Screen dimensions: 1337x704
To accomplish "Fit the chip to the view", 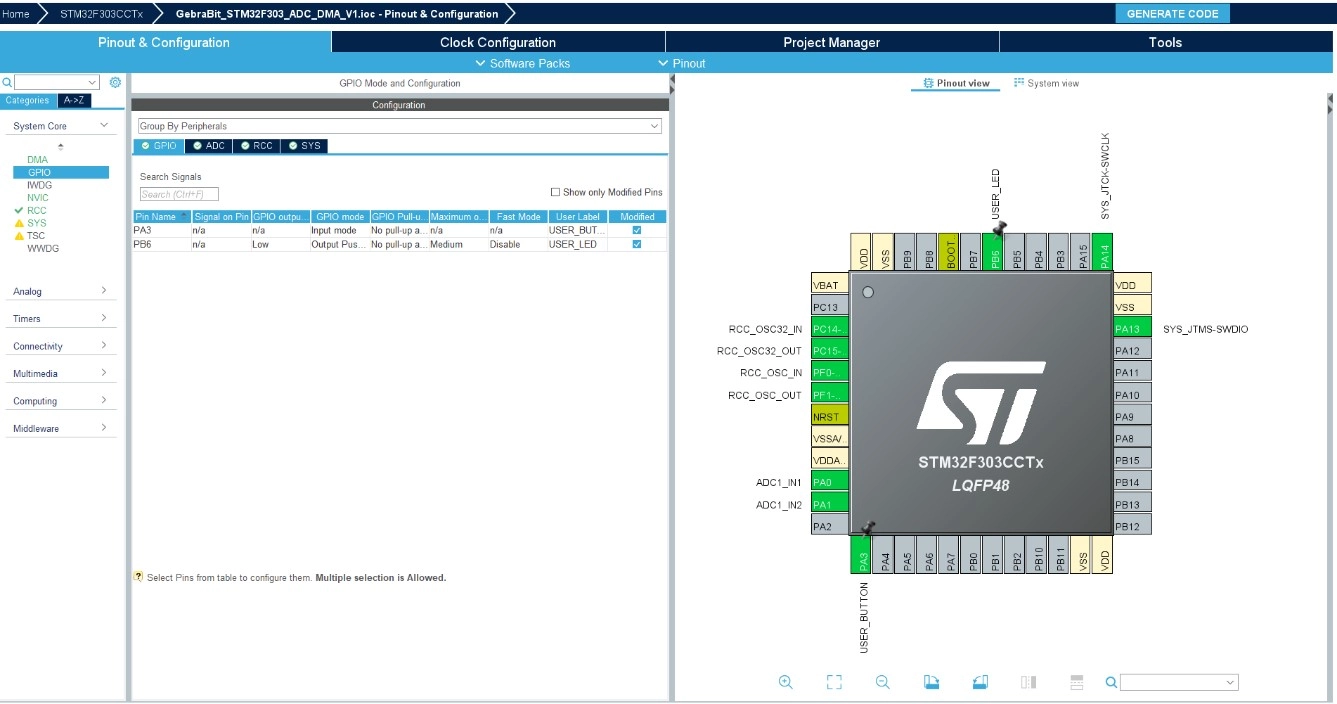I will (x=834, y=682).
